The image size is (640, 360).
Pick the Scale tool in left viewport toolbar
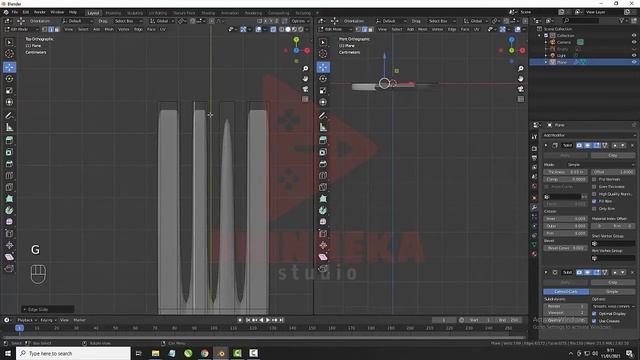(x=9, y=91)
